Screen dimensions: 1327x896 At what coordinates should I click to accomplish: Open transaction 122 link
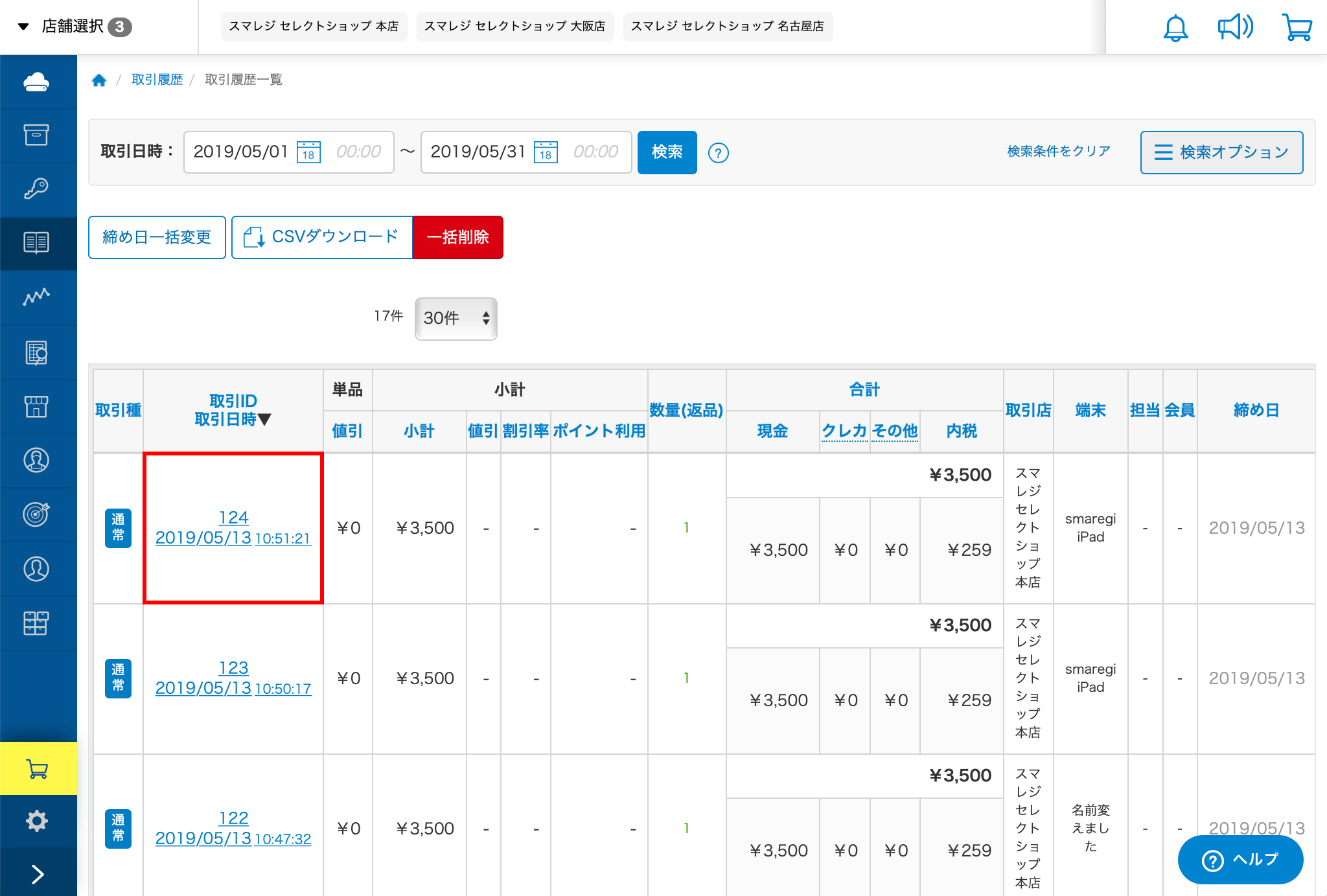(x=233, y=818)
